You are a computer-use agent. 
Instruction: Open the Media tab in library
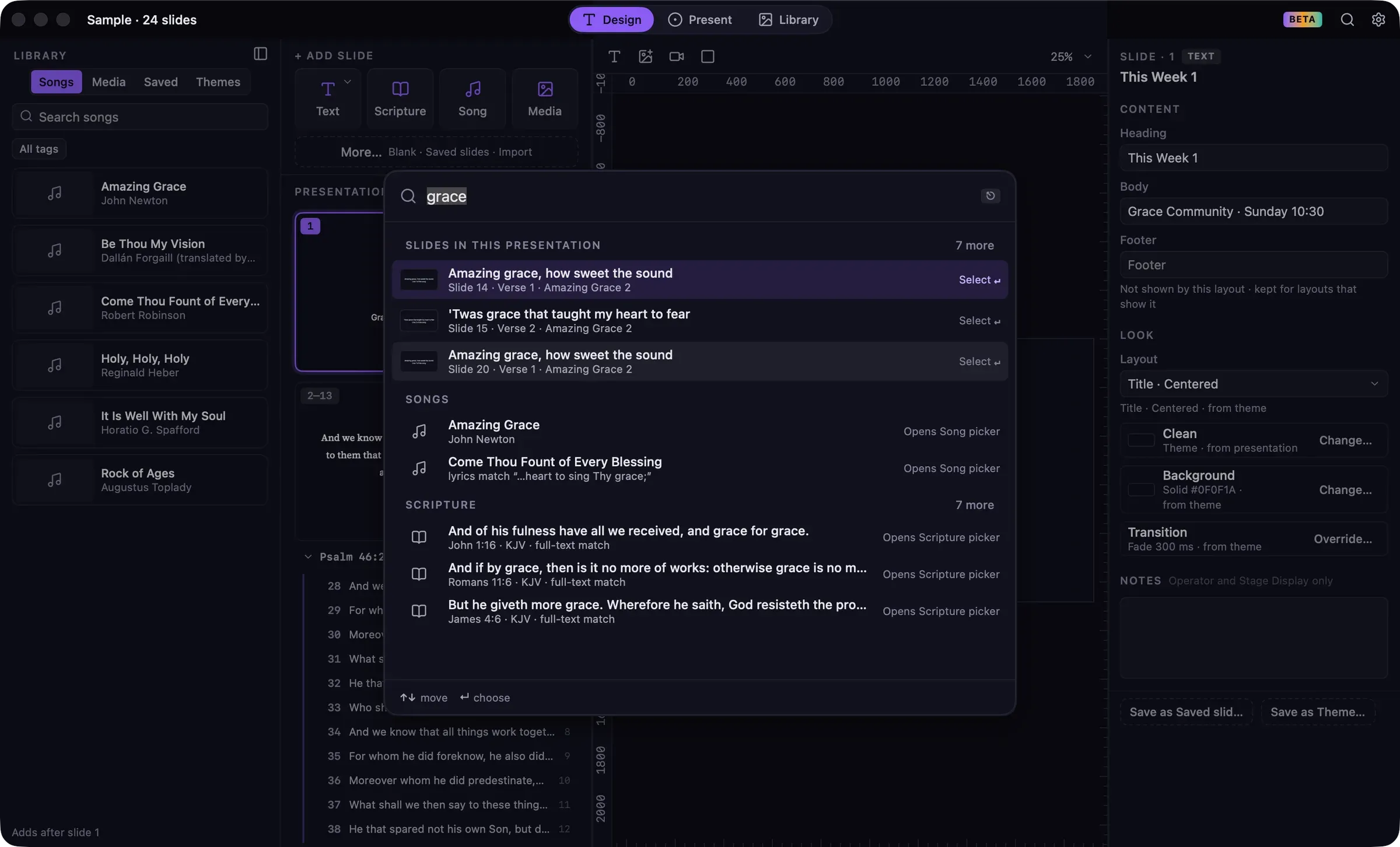pyautogui.click(x=108, y=82)
